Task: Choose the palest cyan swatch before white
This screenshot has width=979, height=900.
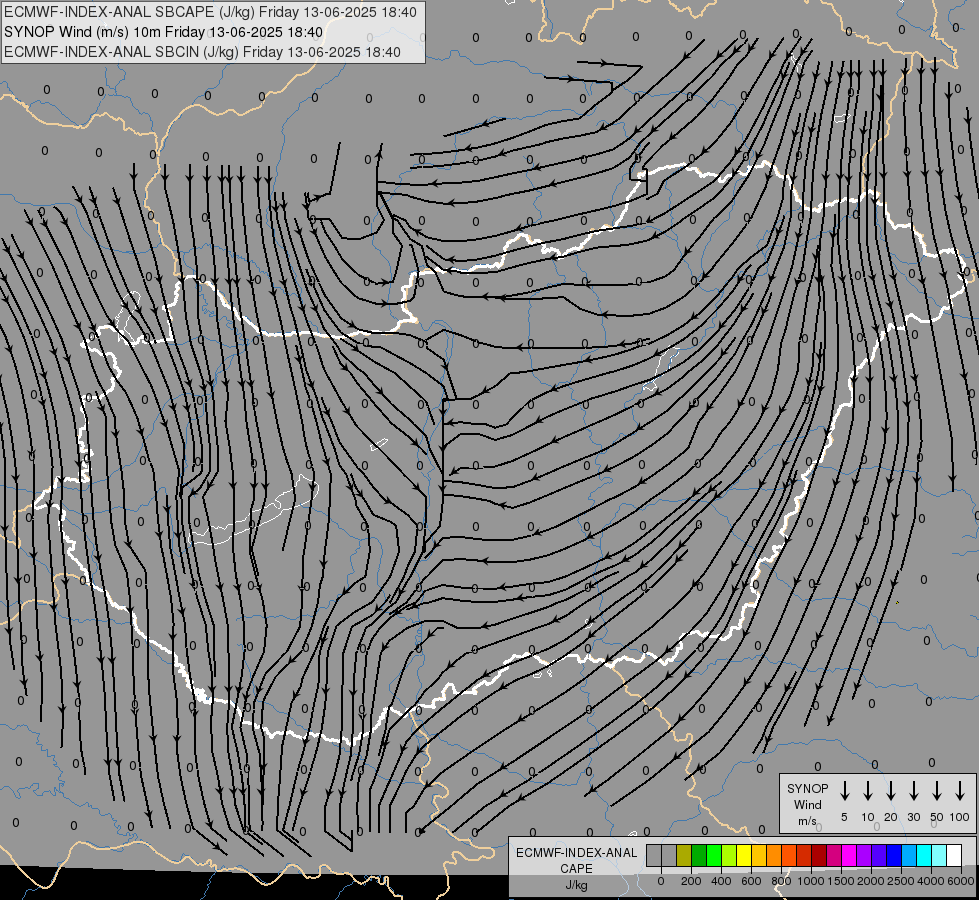Action: pos(940,856)
